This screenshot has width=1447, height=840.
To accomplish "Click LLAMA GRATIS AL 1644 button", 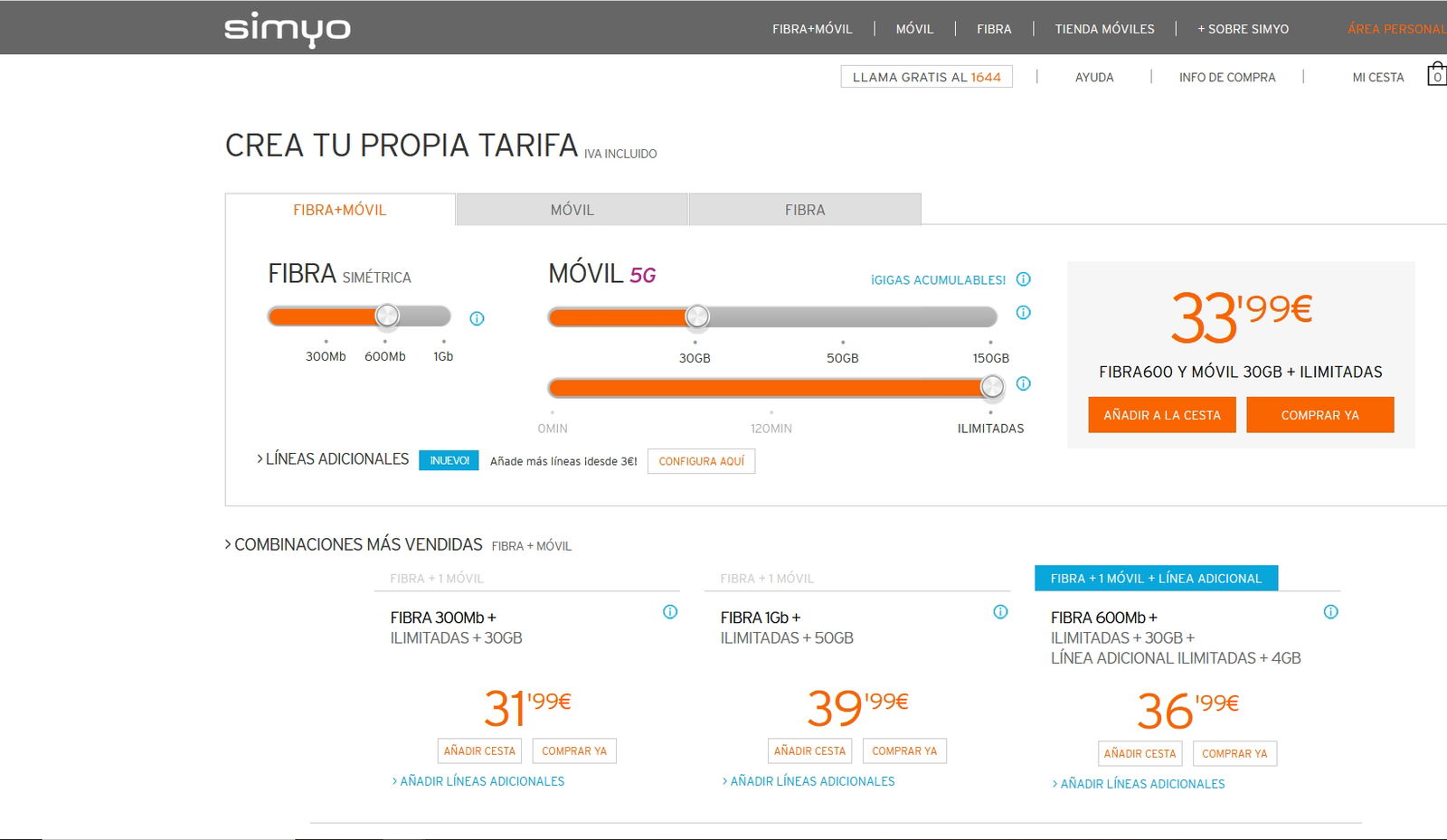I will [x=926, y=77].
